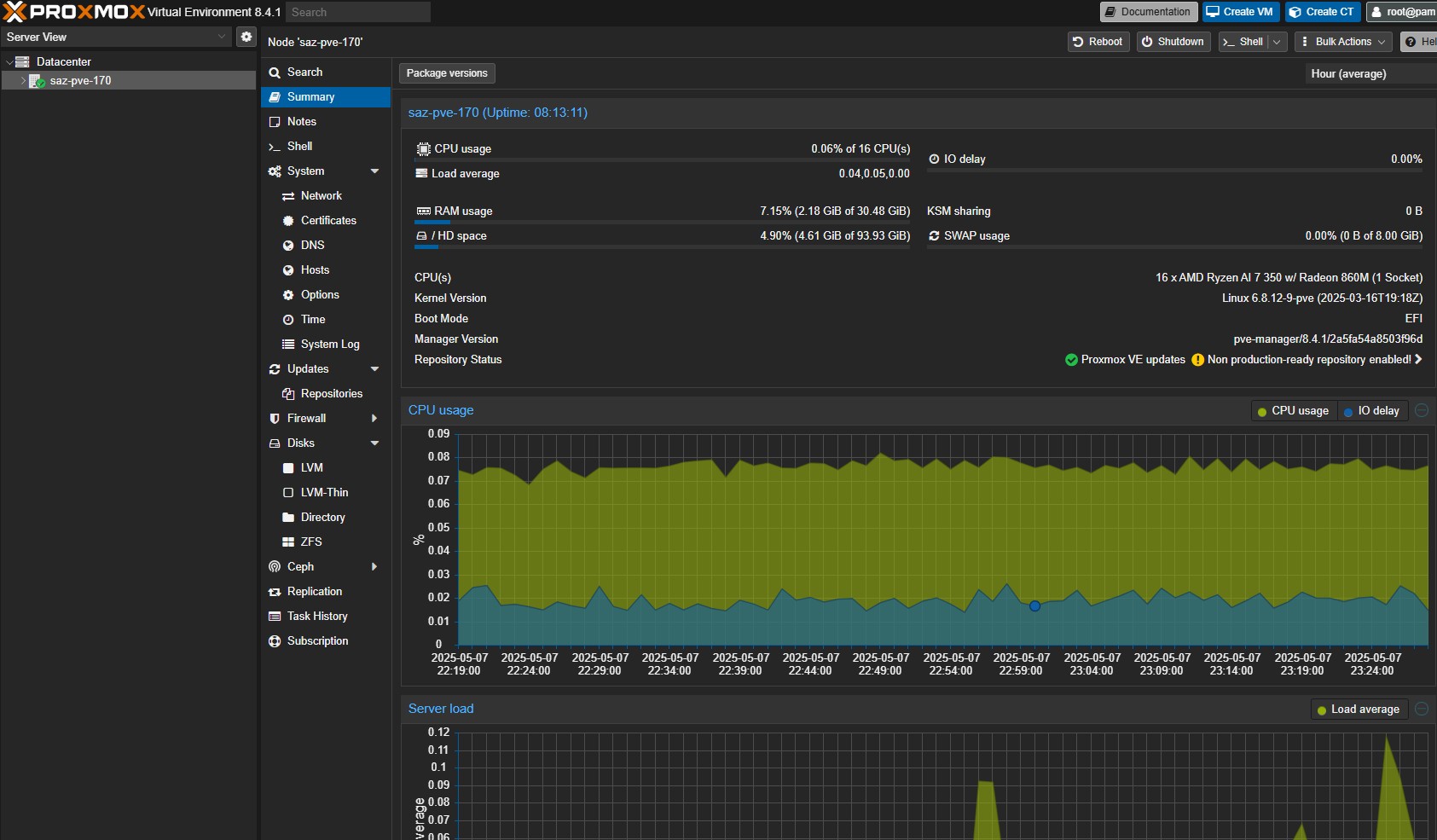Collapse the System section arrow
This screenshot has width=1437, height=840.
coord(374,171)
